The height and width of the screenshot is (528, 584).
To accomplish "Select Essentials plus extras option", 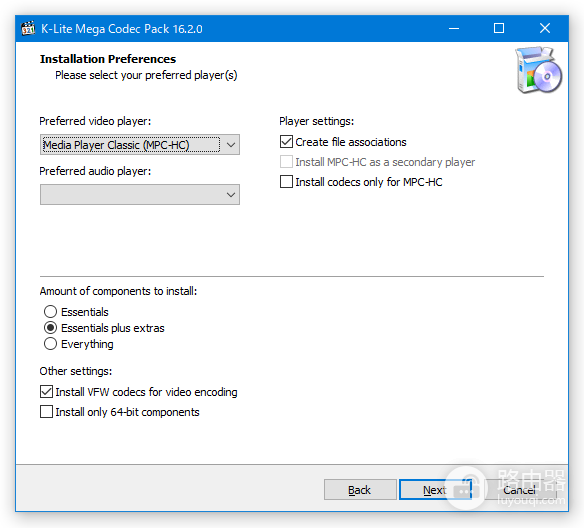I will [x=50, y=328].
